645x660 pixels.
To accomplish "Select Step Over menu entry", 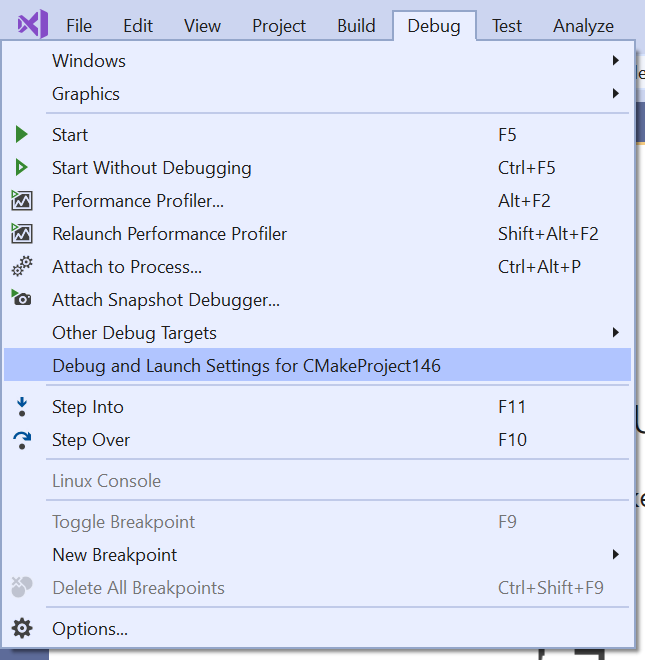I will [317, 440].
